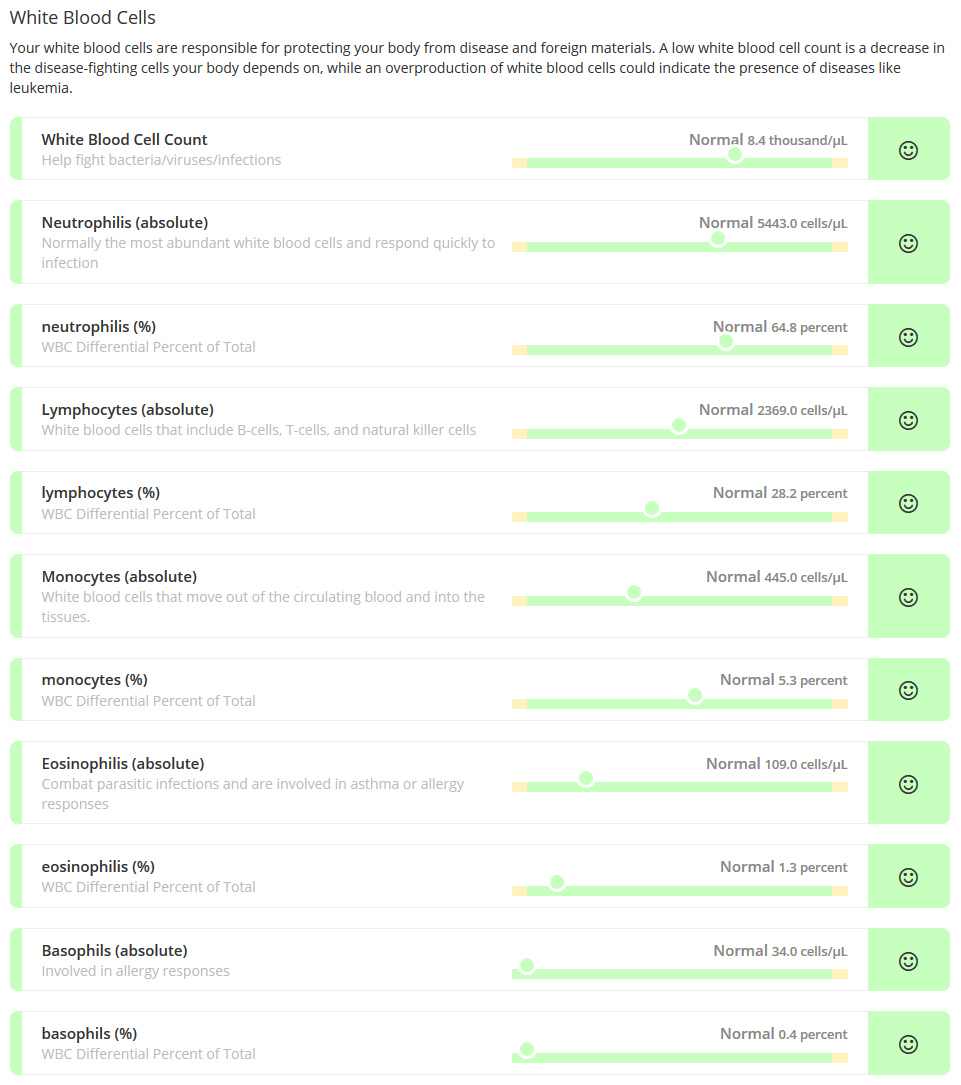961x1085 pixels.
Task: Select the smiley icon for Eosinophilis (absolute)
Action: pyautogui.click(x=908, y=784)
